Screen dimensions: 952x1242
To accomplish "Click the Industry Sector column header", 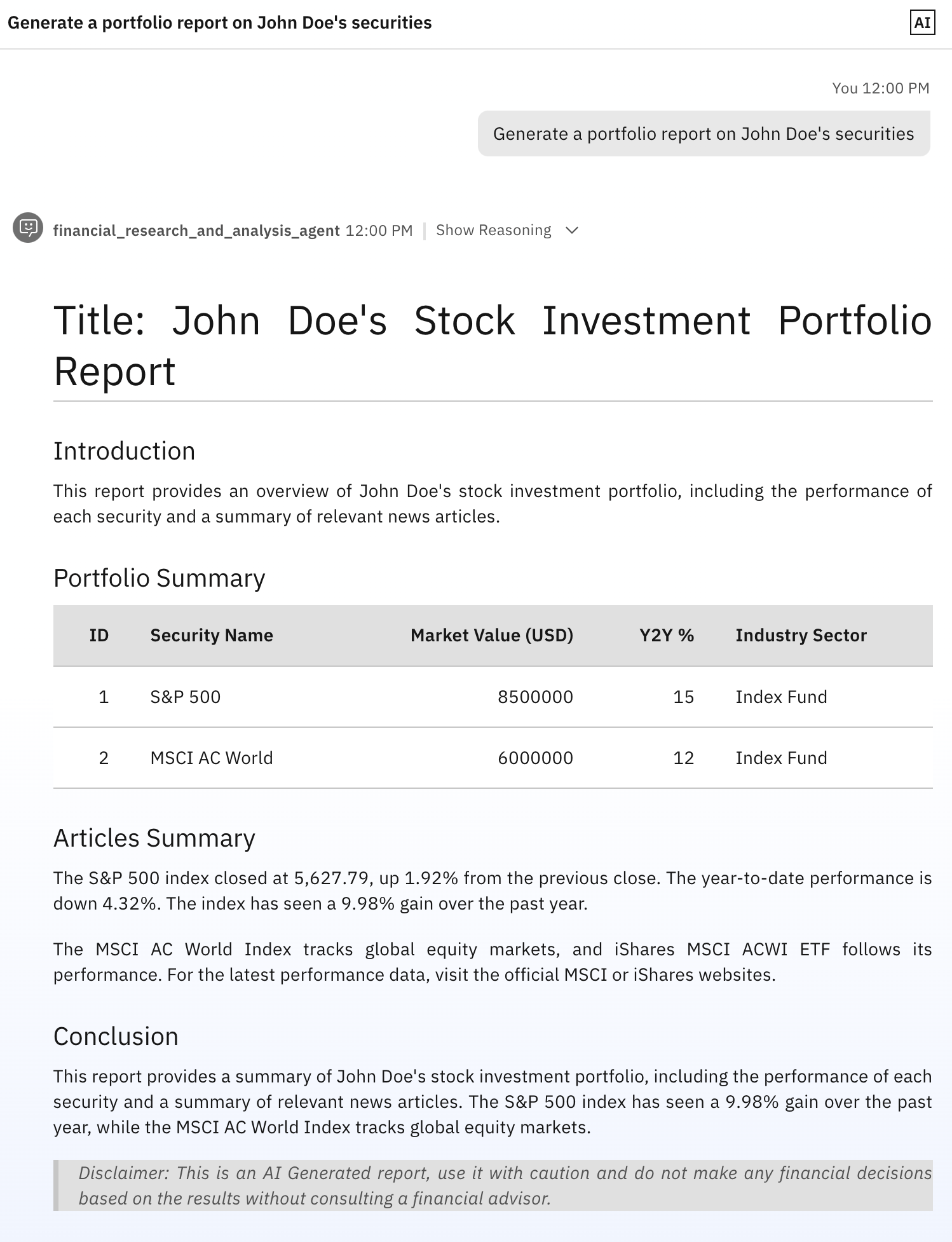I will 801,635.
